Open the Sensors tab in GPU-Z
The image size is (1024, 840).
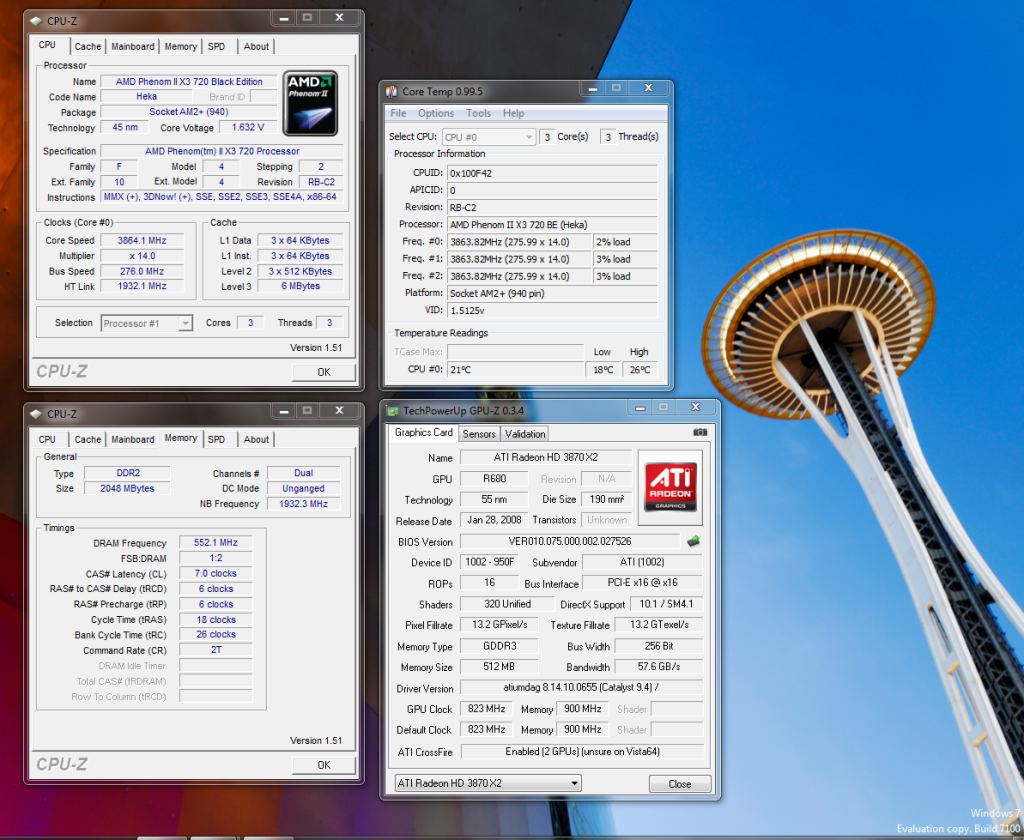pyautogui.click(x=479, y=434)
